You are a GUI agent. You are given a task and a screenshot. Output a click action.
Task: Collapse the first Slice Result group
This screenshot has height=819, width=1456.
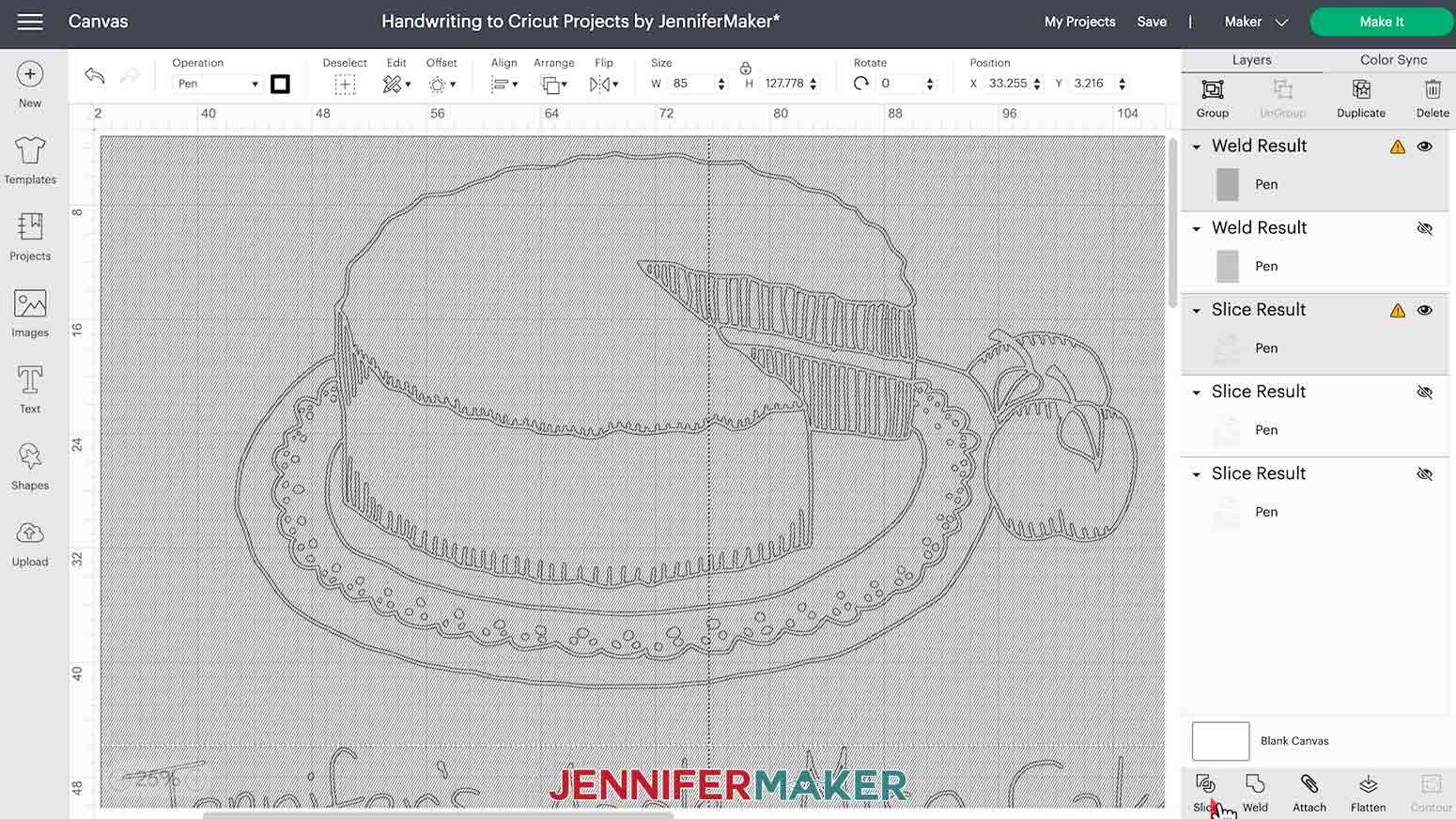click(1197, 310)
